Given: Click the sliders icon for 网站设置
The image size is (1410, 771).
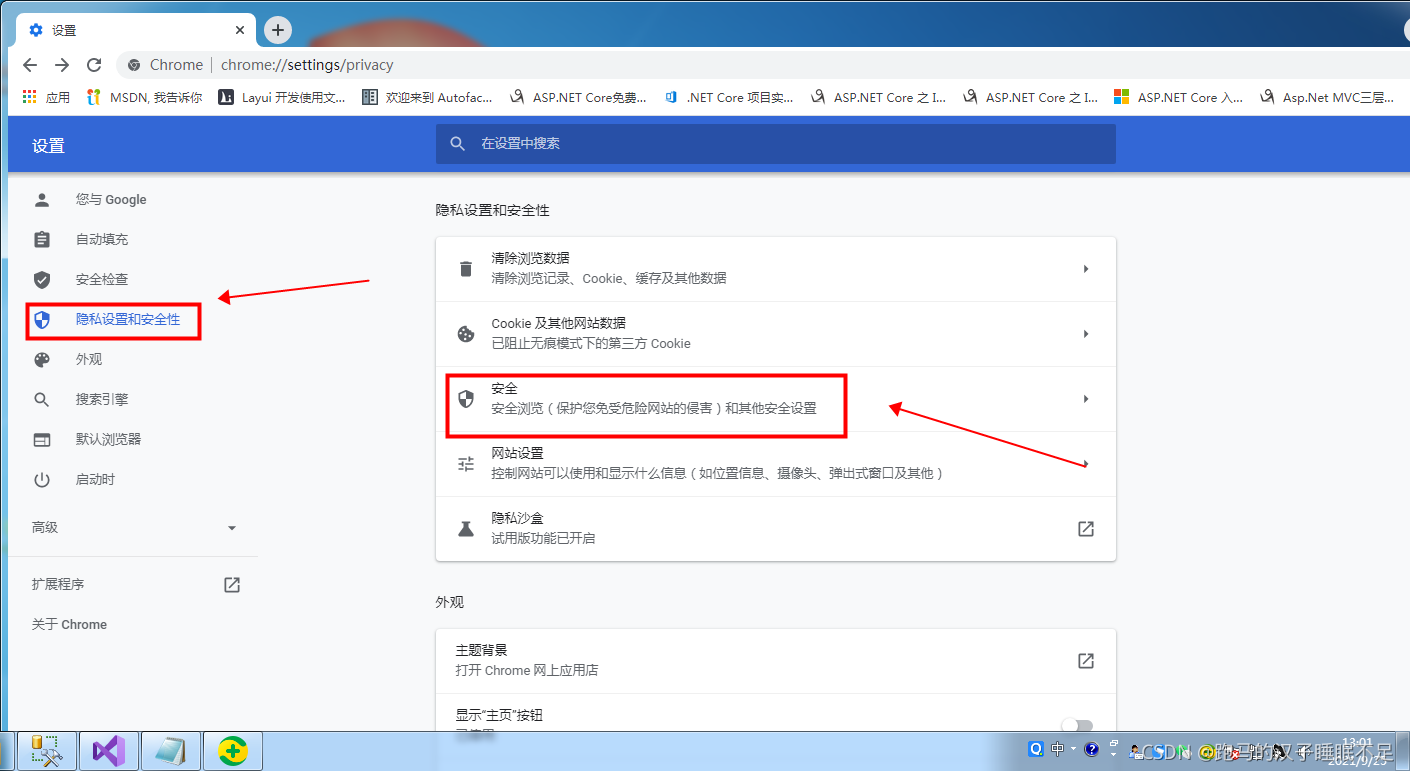Looking at the screenshot, I should 466,464.
